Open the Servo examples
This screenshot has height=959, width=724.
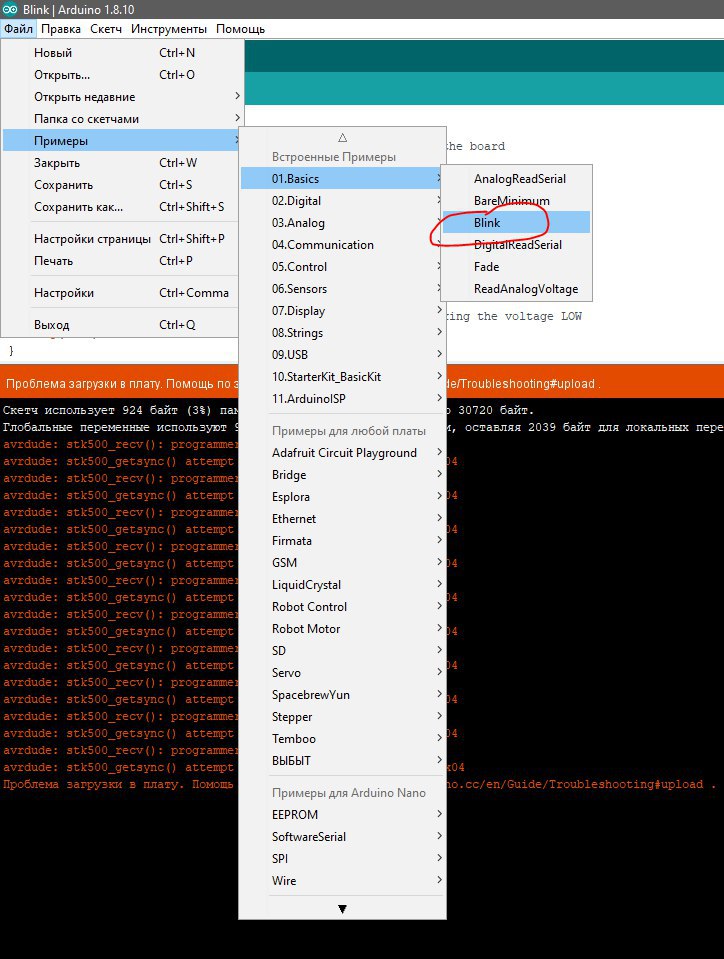[x=342, y=673]
